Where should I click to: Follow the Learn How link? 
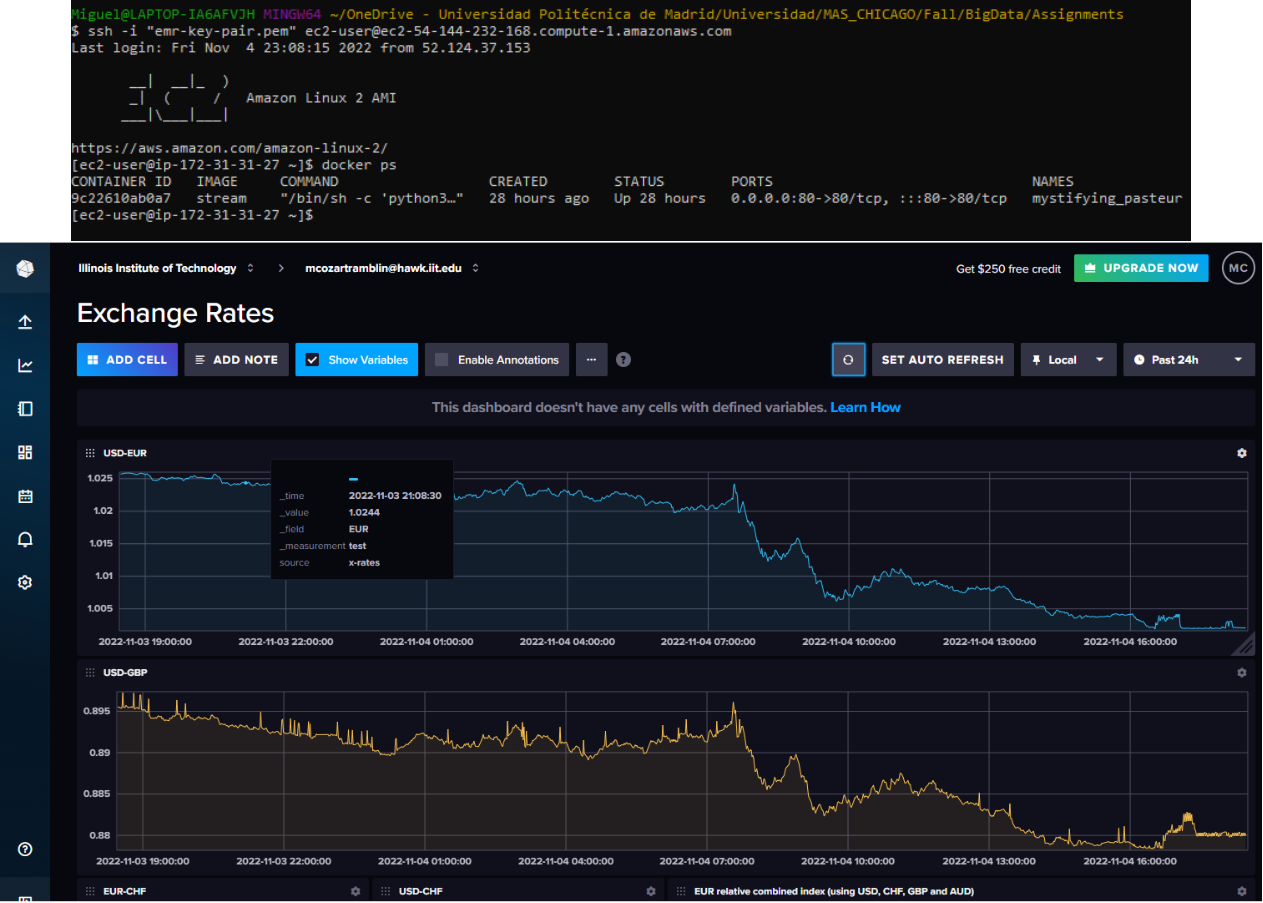[865, 407]
